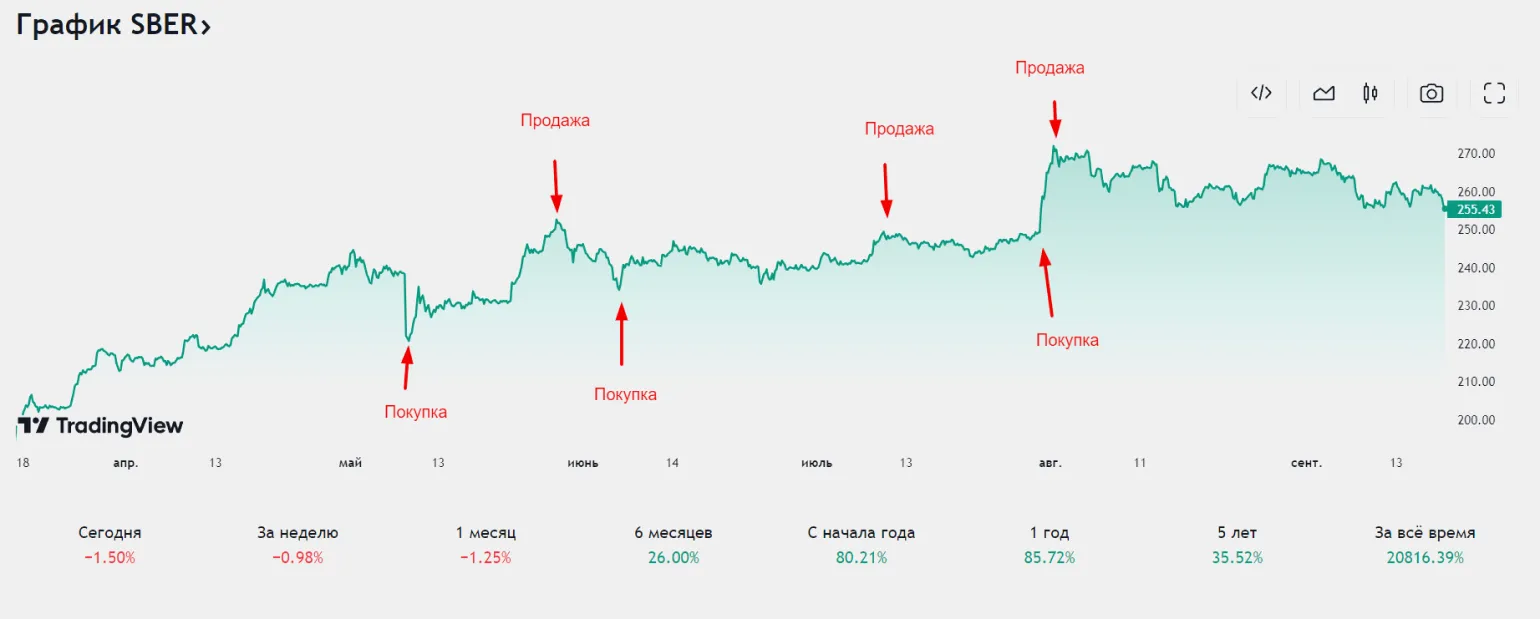Enter fullscreen chart mode
The width and height of the screenshot is (1540, 619).
(x=1494, y=93)
